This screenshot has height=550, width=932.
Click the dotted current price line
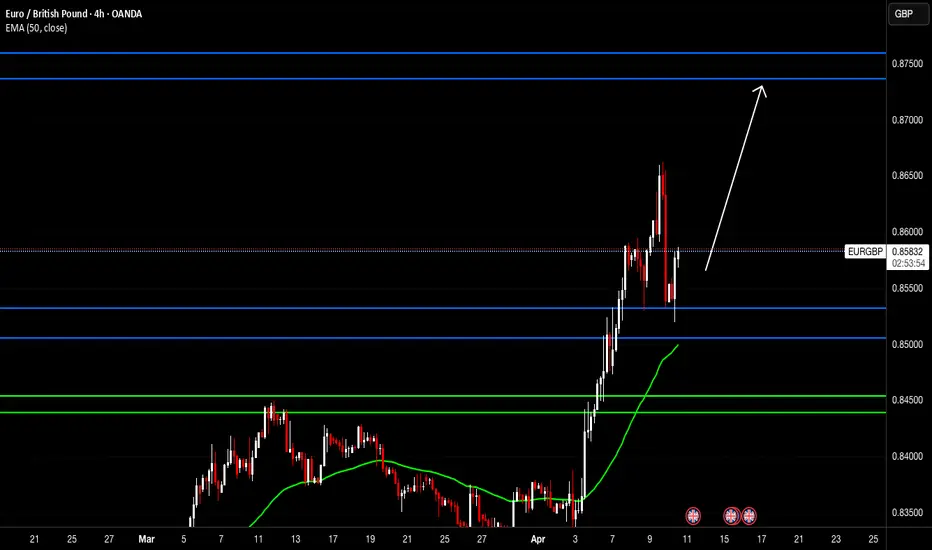(x=422, y=251)
